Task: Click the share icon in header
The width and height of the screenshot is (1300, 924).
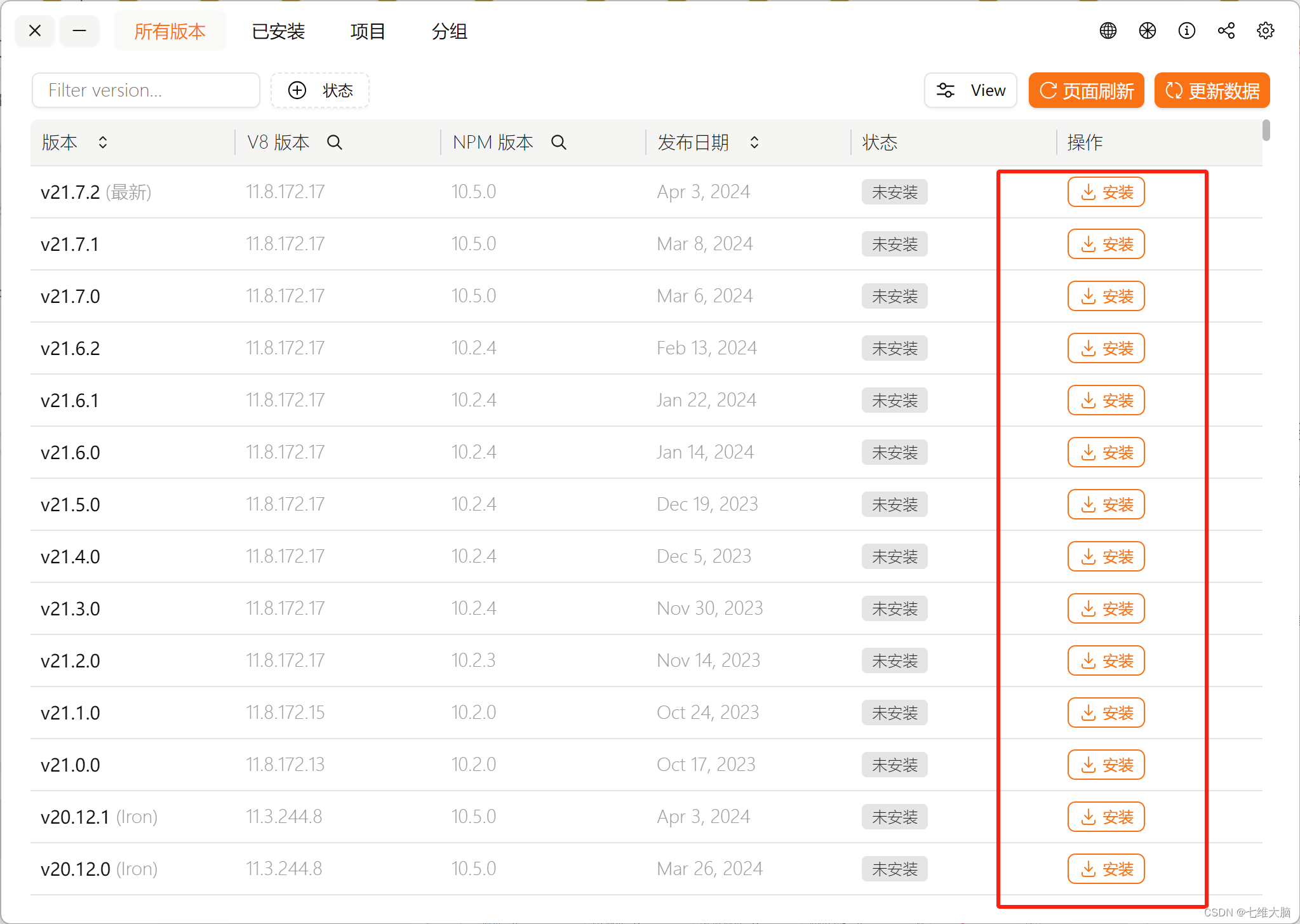Action: coord(1226,30)
